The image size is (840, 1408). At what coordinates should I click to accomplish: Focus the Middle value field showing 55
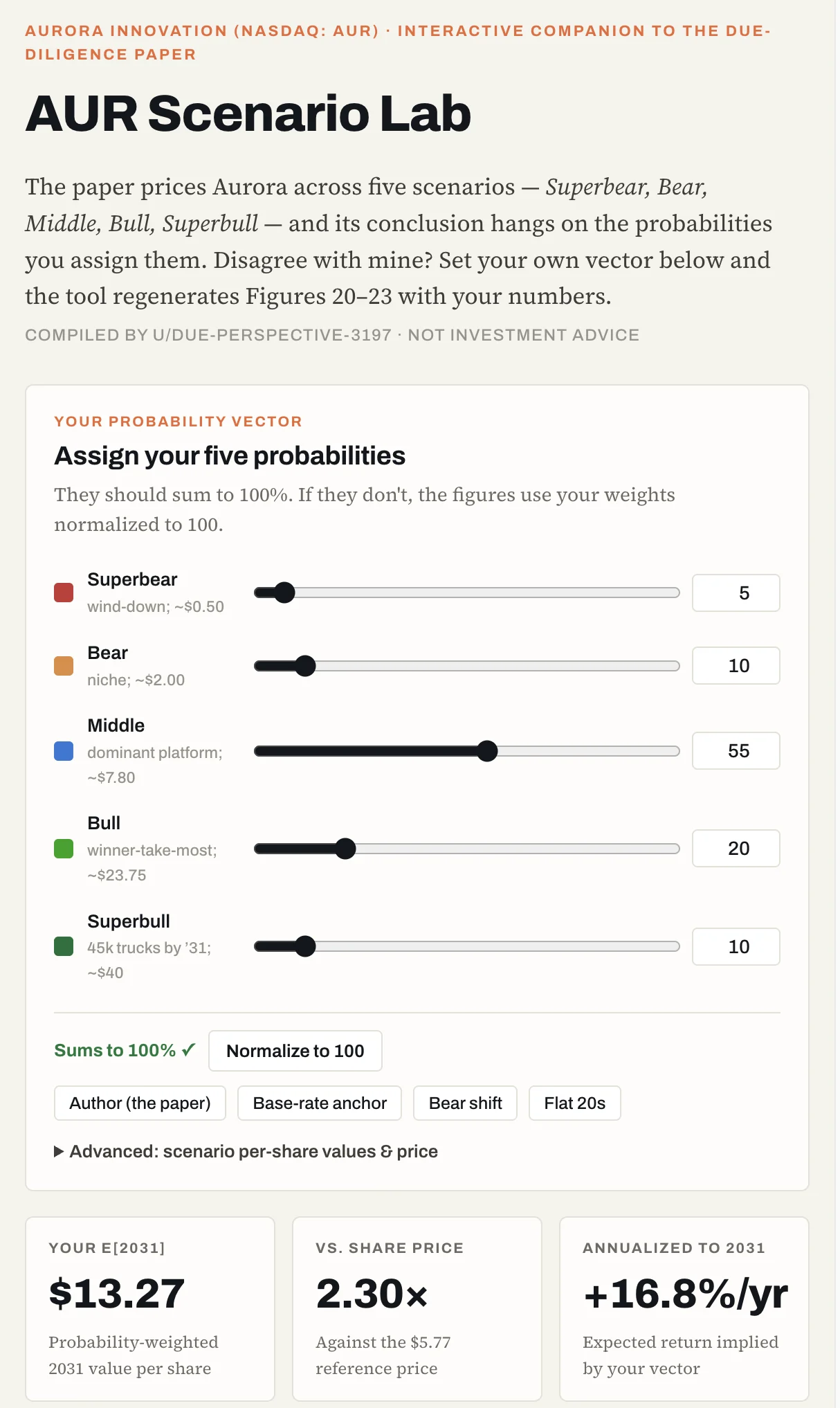(x=736, y=751)
